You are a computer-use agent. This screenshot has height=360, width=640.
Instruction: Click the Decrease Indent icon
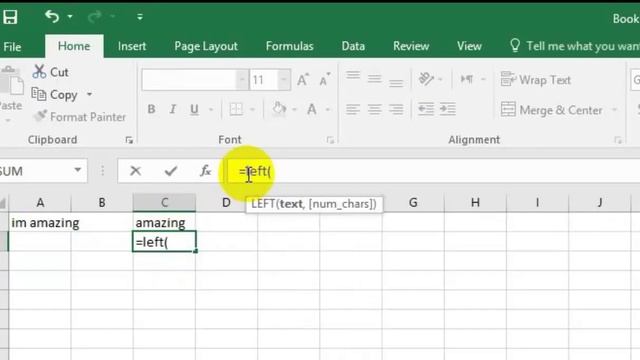point(426,109)
